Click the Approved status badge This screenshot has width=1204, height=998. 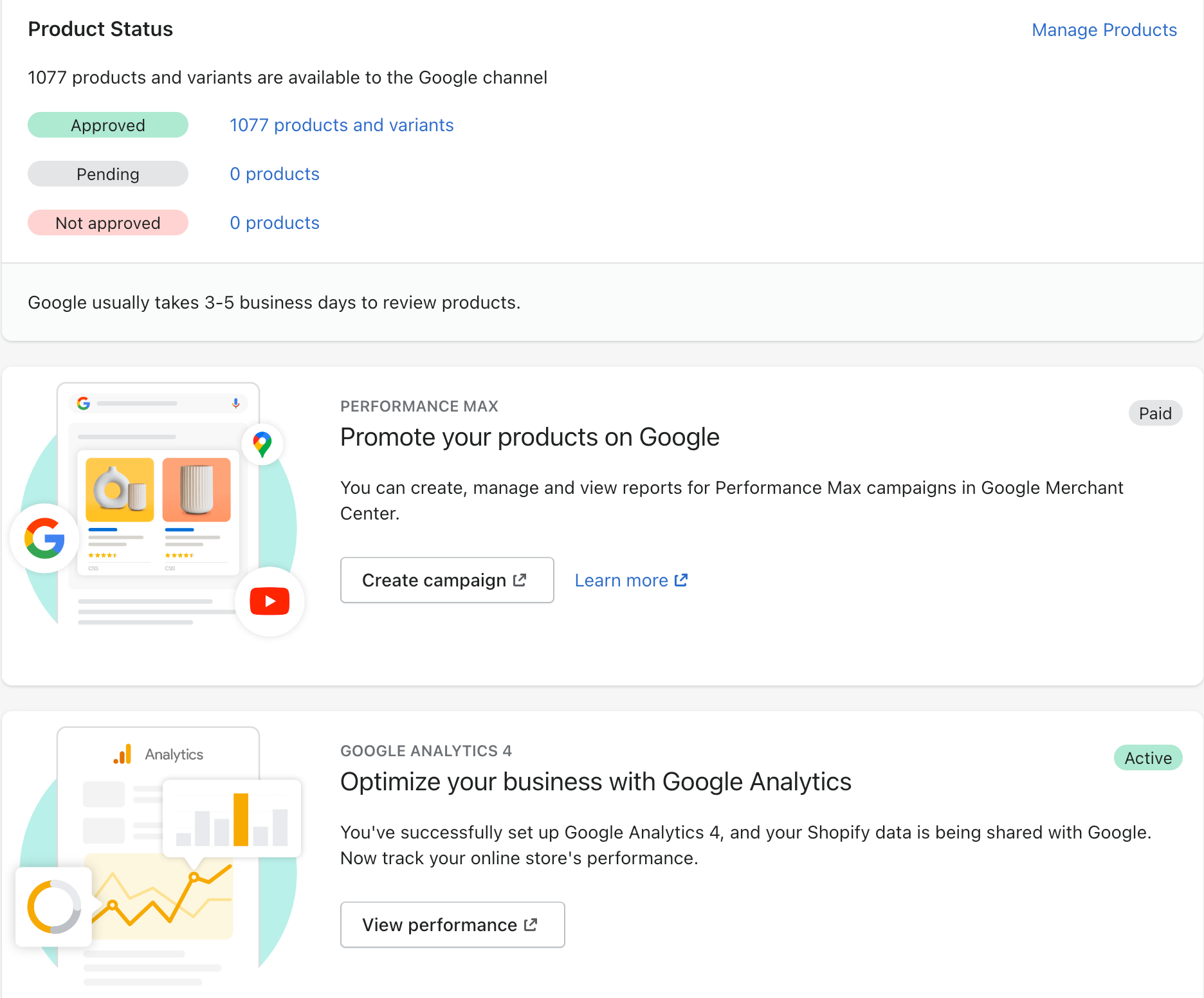tap(108, 125)
